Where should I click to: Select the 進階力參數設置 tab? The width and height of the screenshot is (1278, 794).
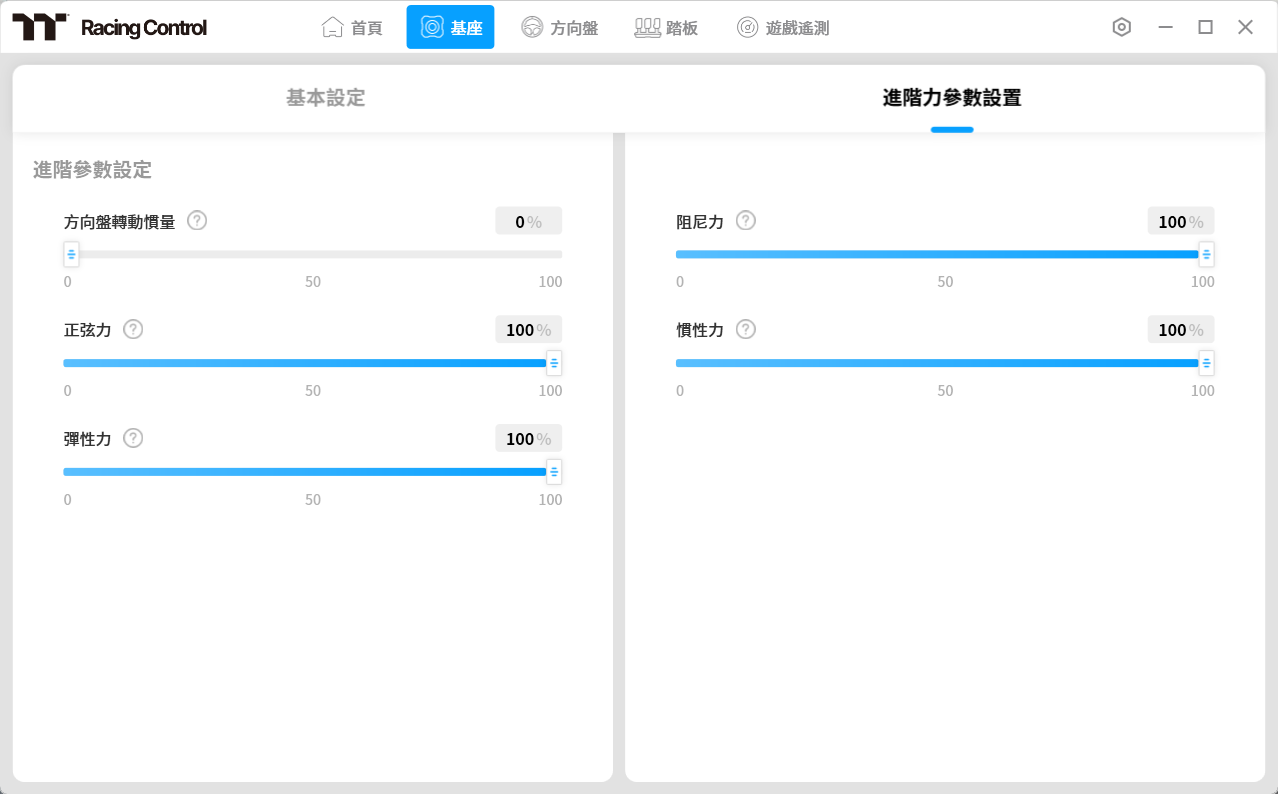(x=951, y=98)
